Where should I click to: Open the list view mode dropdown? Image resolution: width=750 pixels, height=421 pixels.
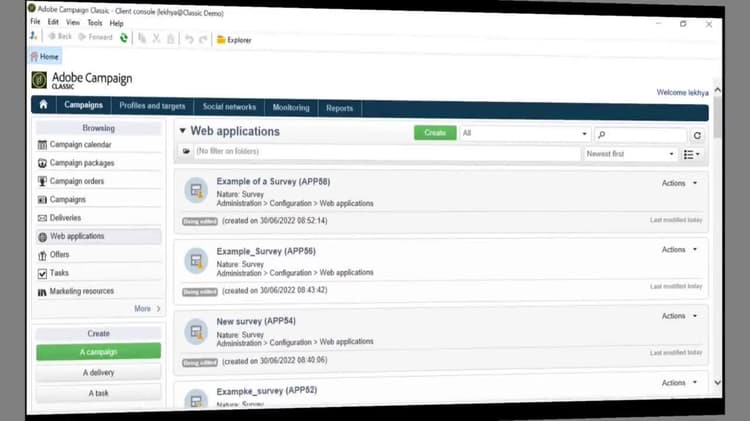tap(692, 155)
